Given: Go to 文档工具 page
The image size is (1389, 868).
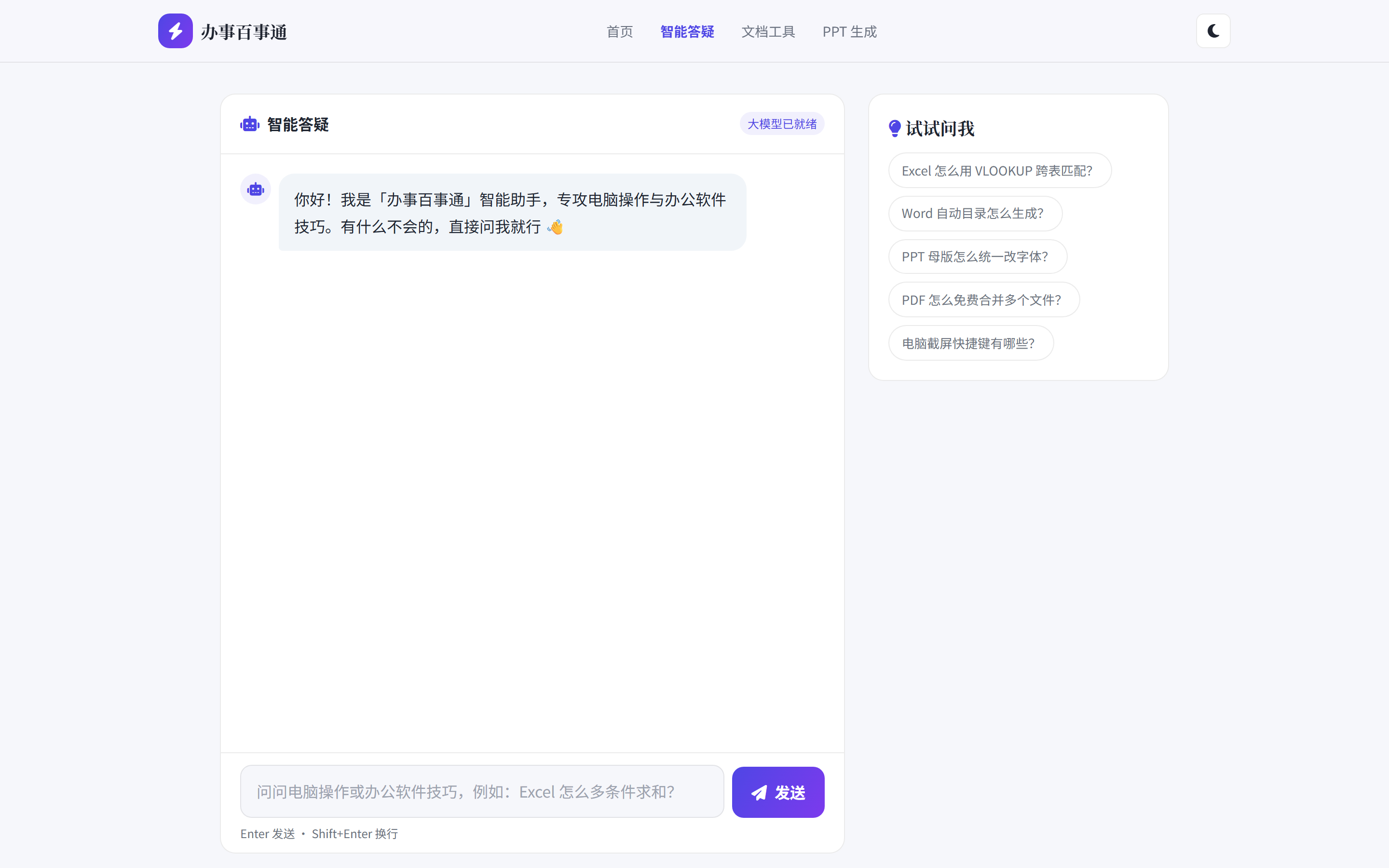Looking at the screenshot, I should (x=768, y=31).
